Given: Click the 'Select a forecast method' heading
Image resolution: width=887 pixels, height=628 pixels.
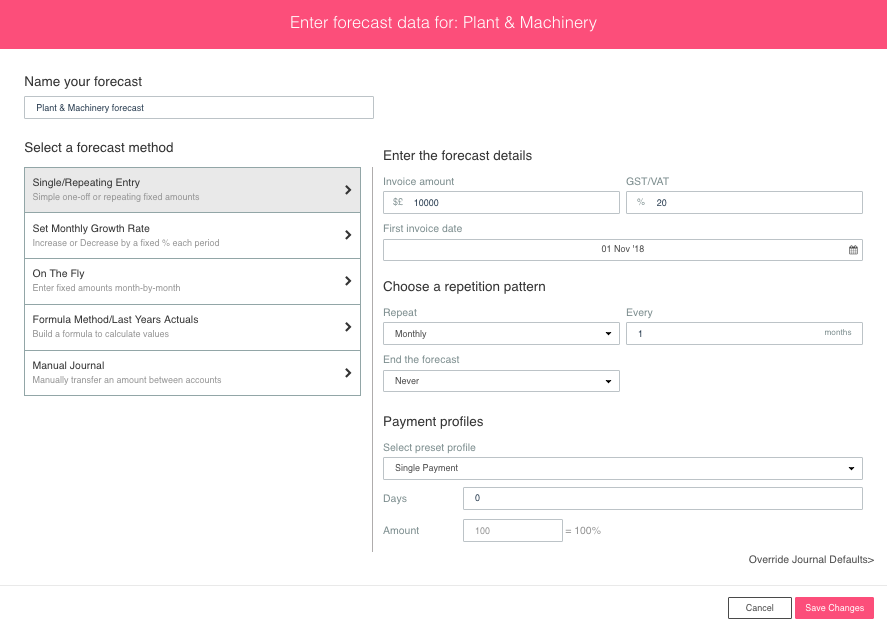Looking at the screenshot, I should click(x=98, y=148).
